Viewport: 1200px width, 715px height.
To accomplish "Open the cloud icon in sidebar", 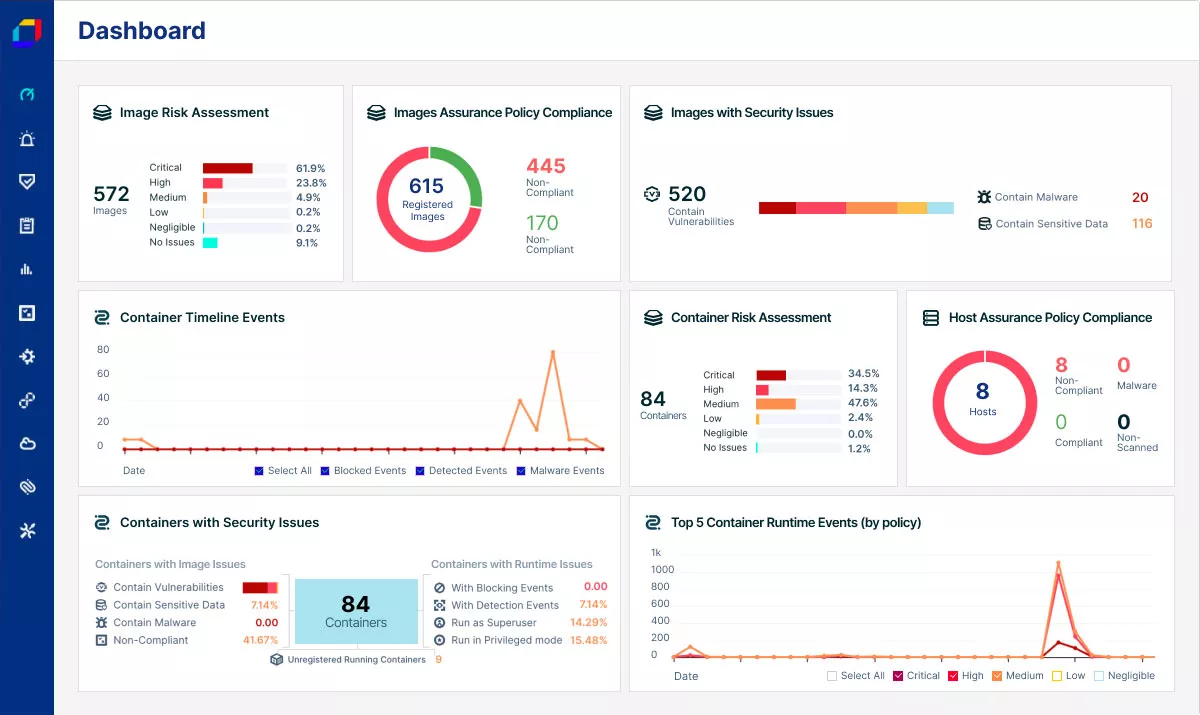I will pos(27,444).
